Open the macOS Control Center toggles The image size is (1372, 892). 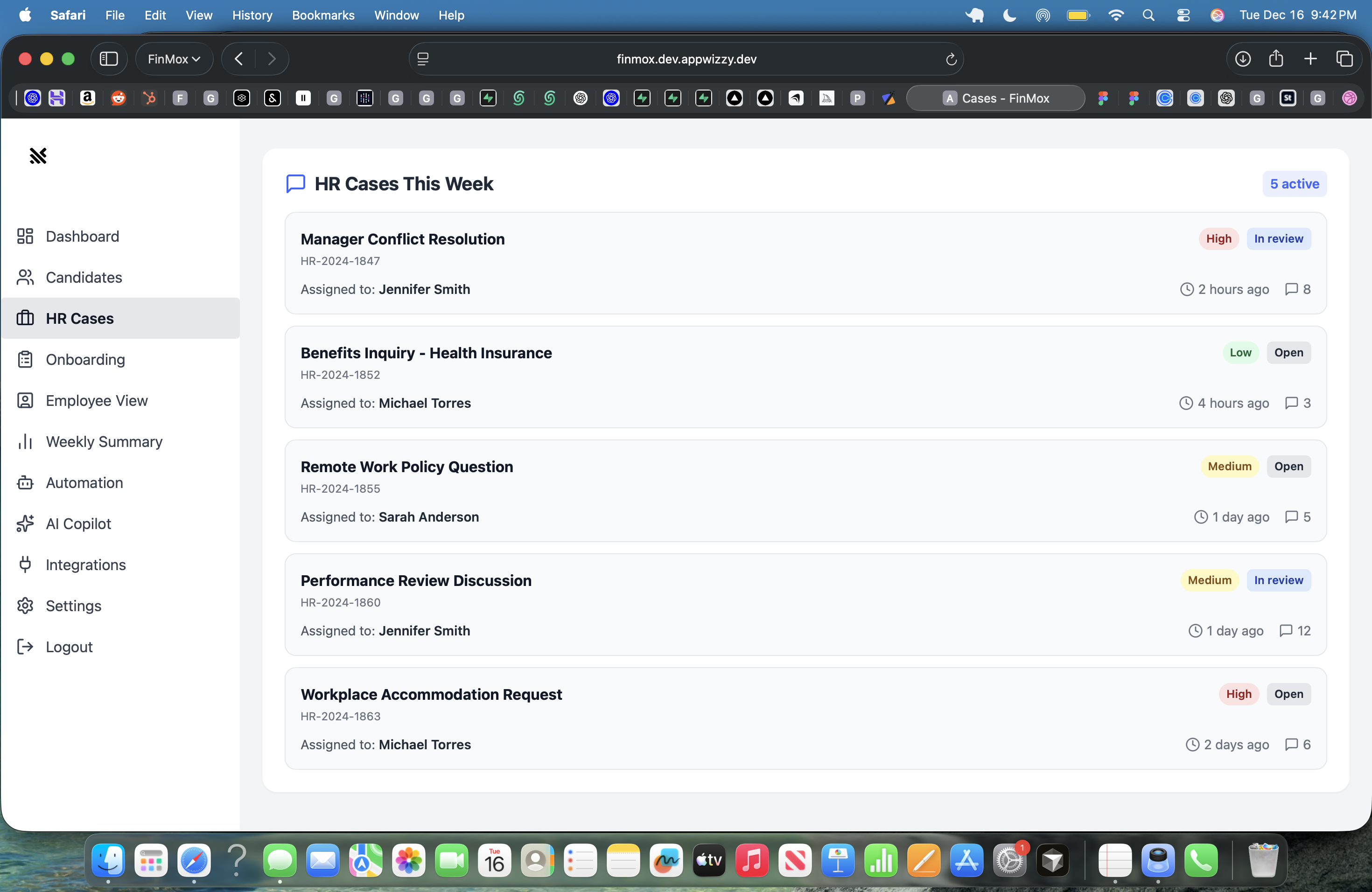(1183, 15)
